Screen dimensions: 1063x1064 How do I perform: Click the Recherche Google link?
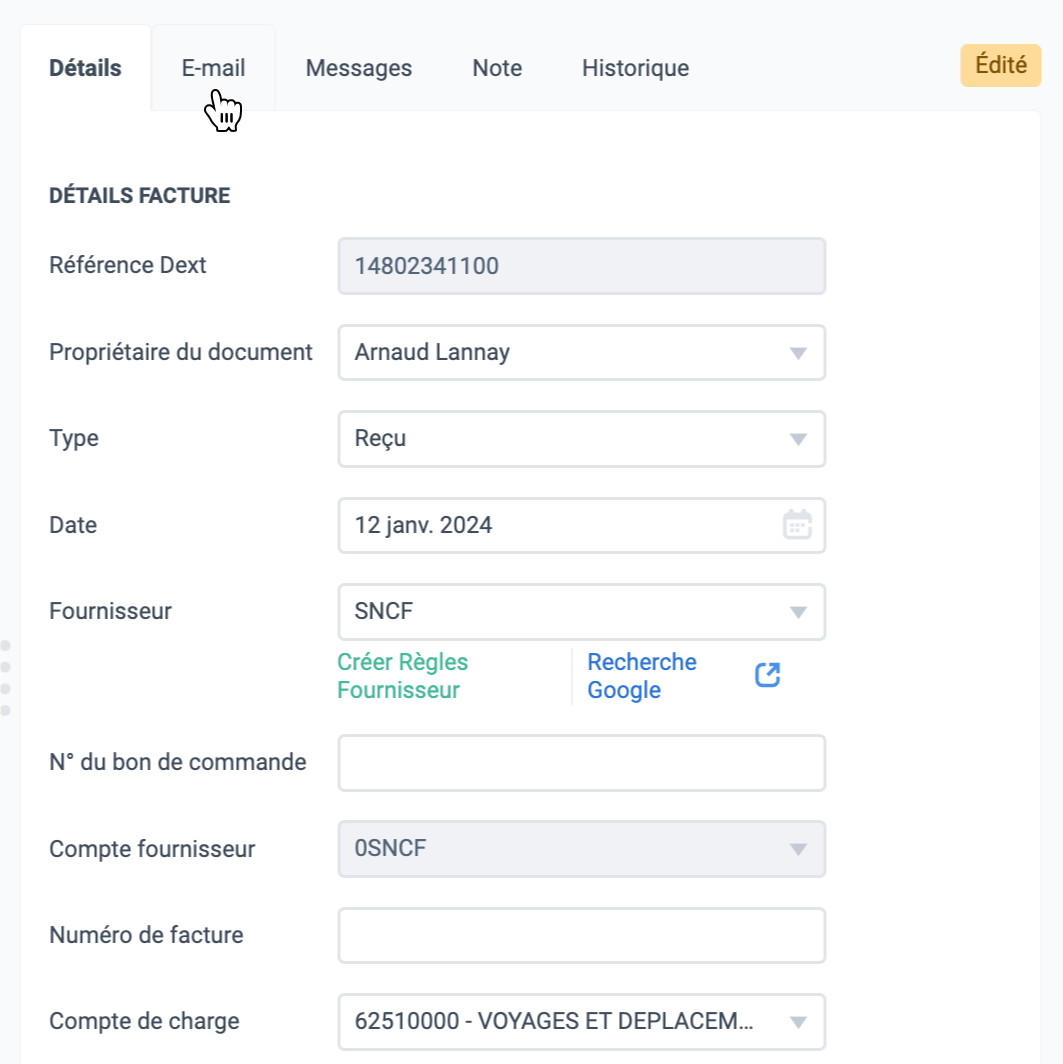(642, 676)
